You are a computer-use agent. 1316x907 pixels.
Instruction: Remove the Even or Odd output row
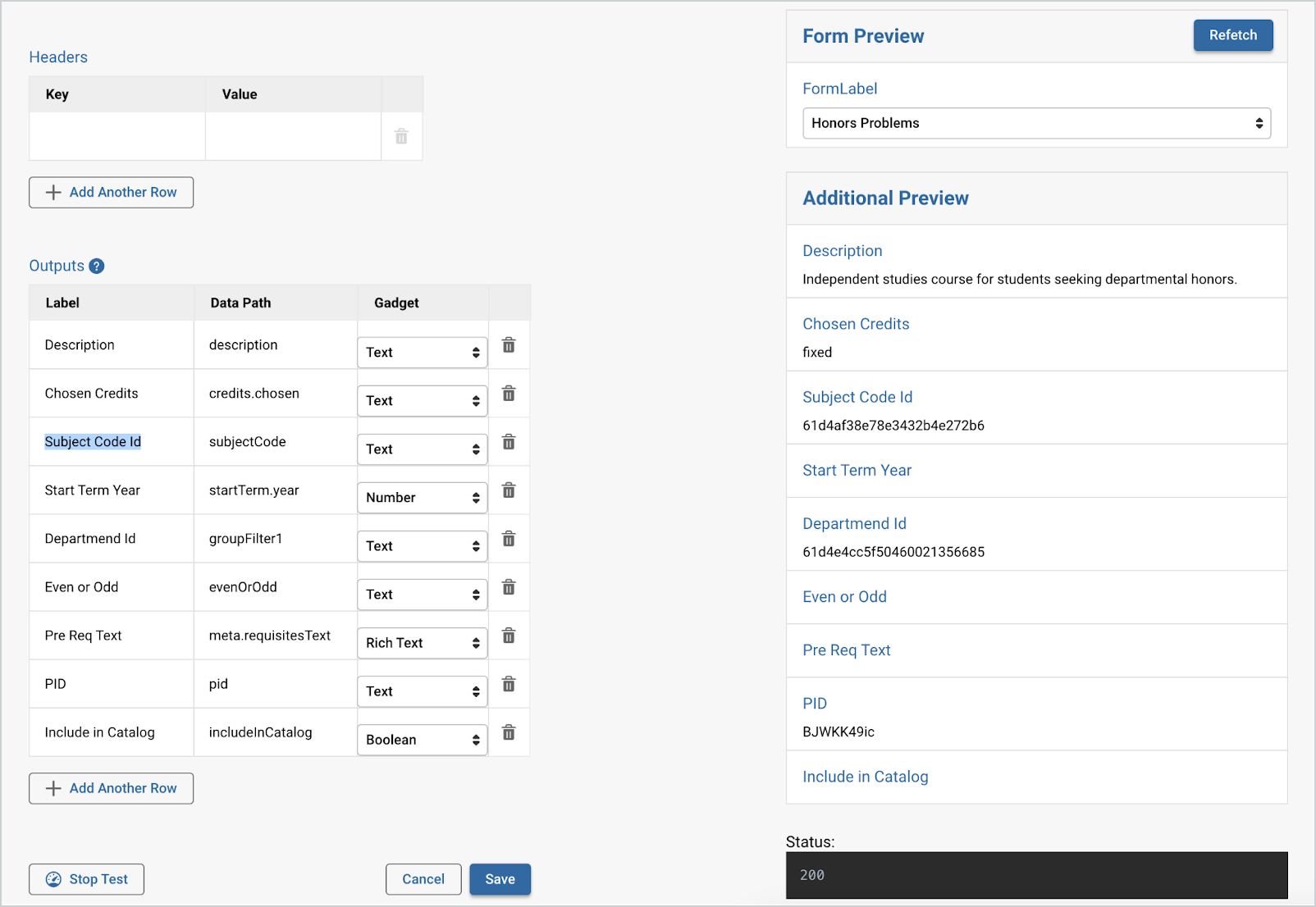point(509,587)
